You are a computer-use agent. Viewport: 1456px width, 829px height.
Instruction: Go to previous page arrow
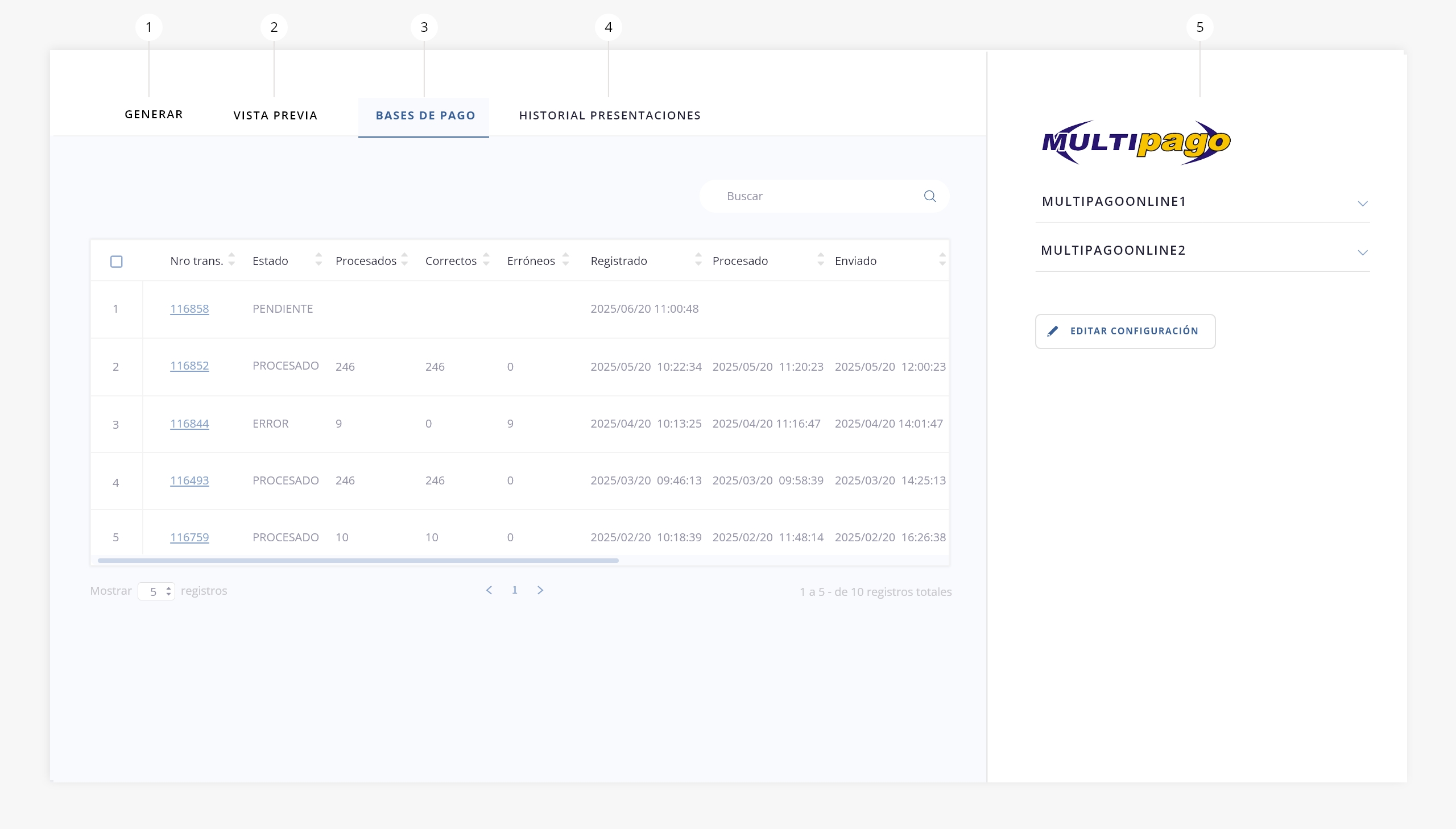(489, 590)
